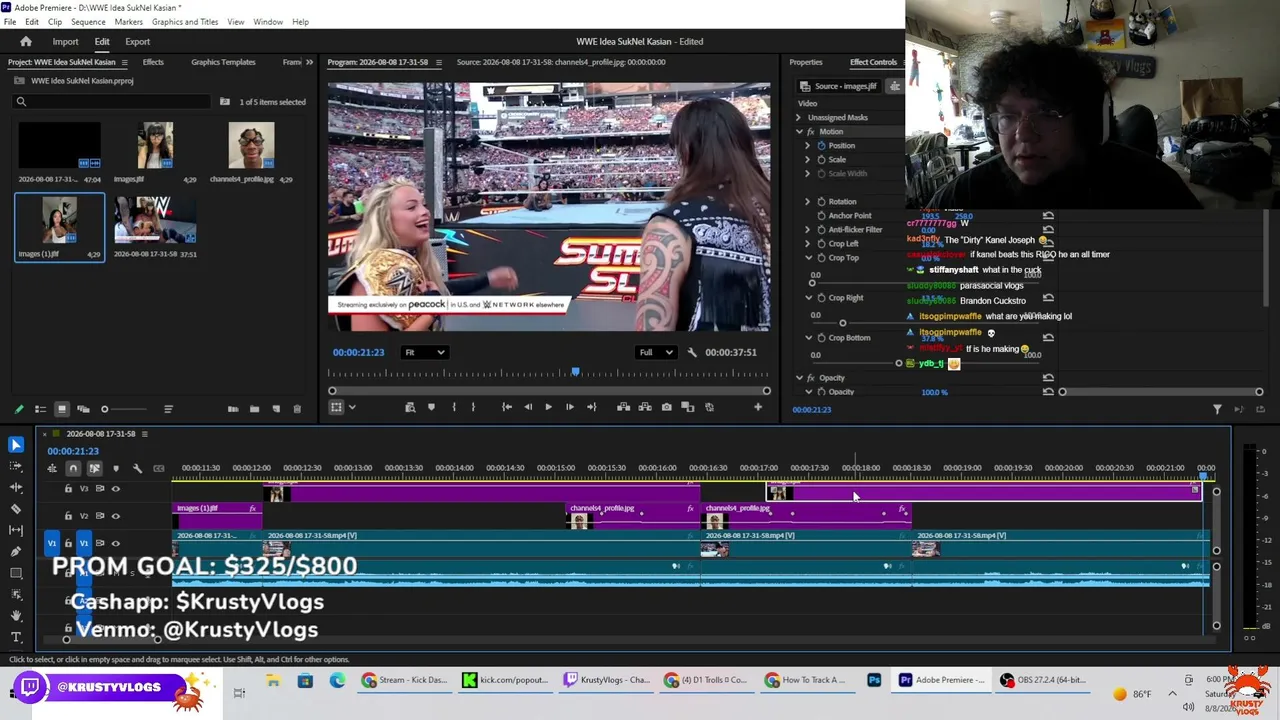
Task: Open the Sequence menu
Action: (88, 22)
